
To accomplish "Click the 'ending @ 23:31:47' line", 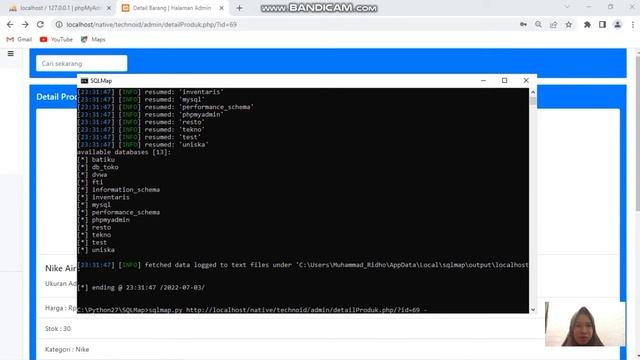I will pyautogui.click(x=141, y=287).
